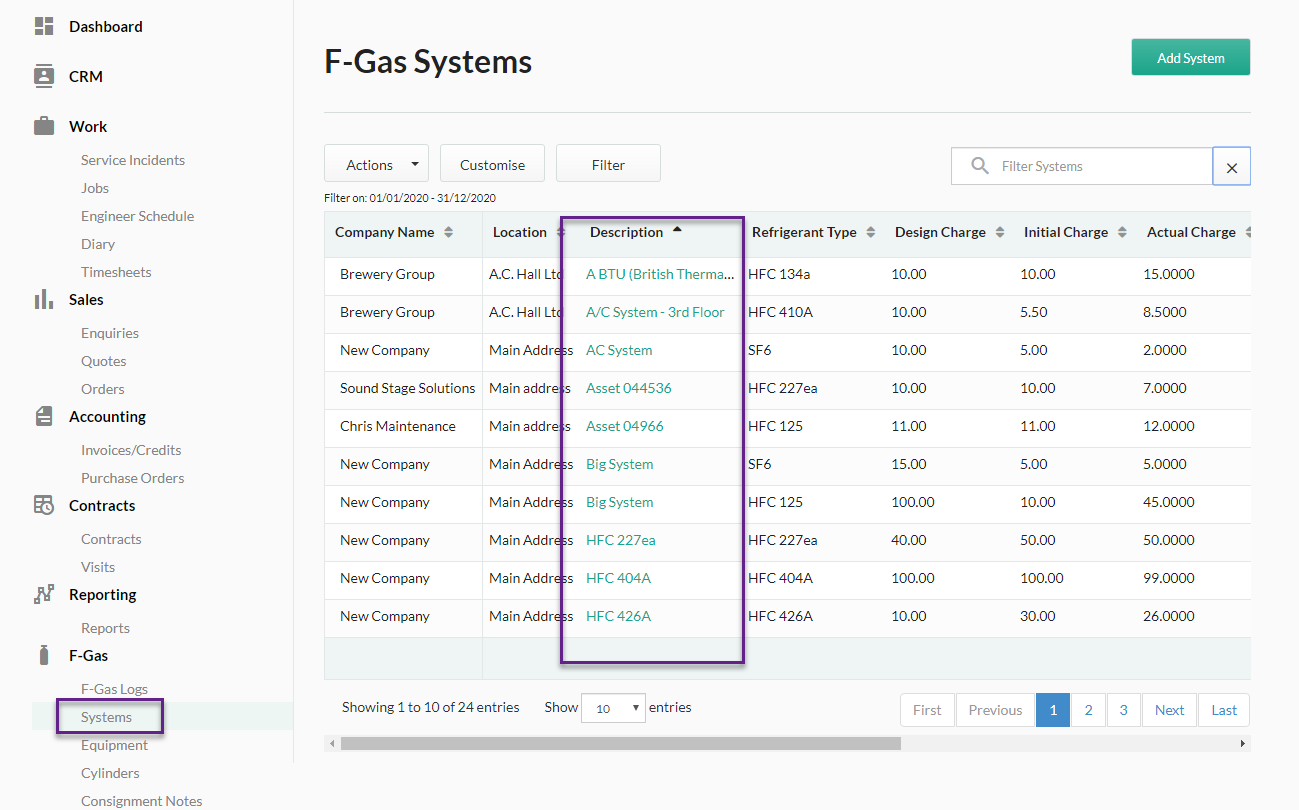
Task: Sort by Initial Charge column arrows
Action: pos(1123,232)
